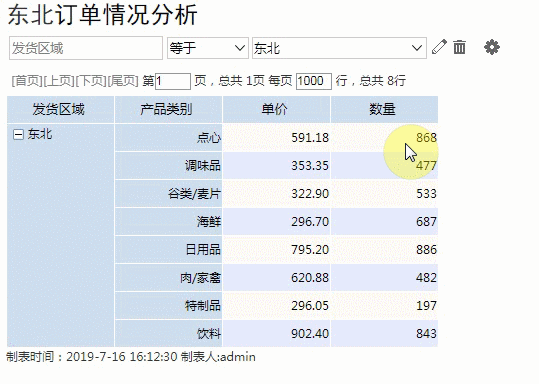Select the 产品类别 column header
The image size is (539, 384).
point(168,110)
